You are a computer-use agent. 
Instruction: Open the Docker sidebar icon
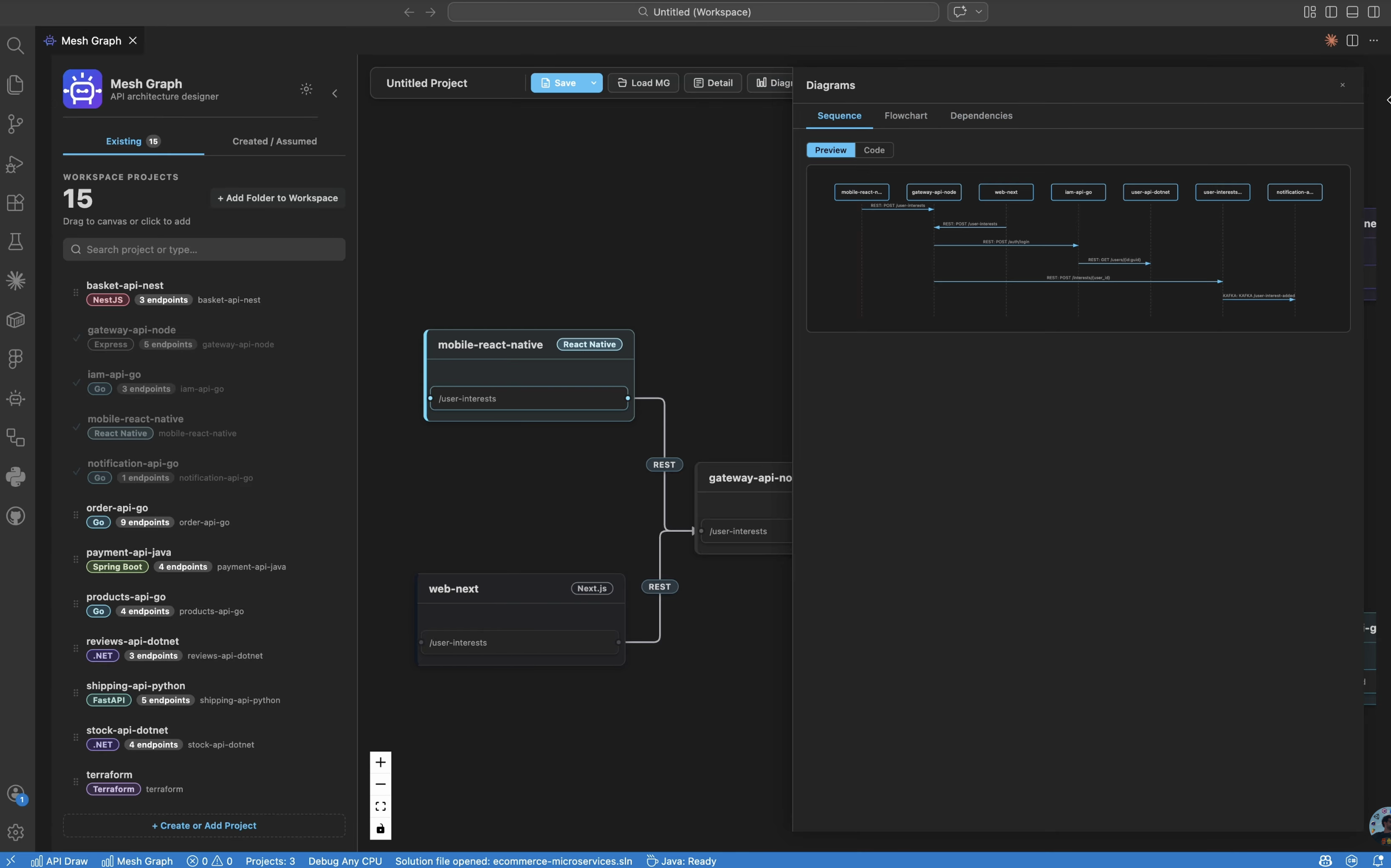coord(15,320)
